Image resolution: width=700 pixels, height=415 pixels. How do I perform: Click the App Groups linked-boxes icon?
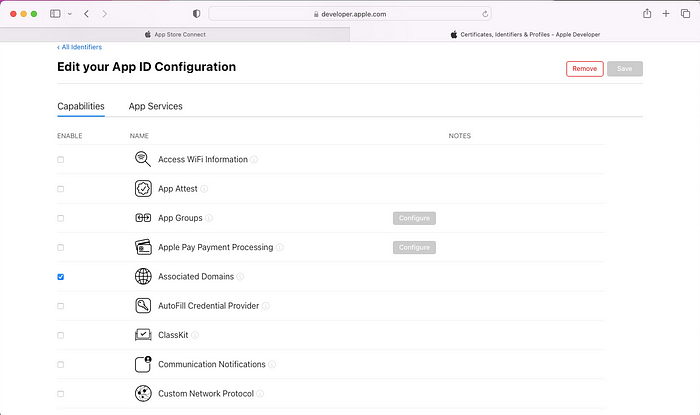(x=143, y=218)
